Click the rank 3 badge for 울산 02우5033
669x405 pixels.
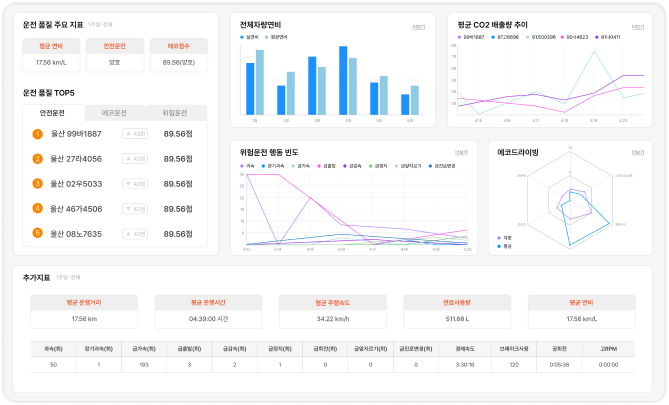(x=37, y=184)
